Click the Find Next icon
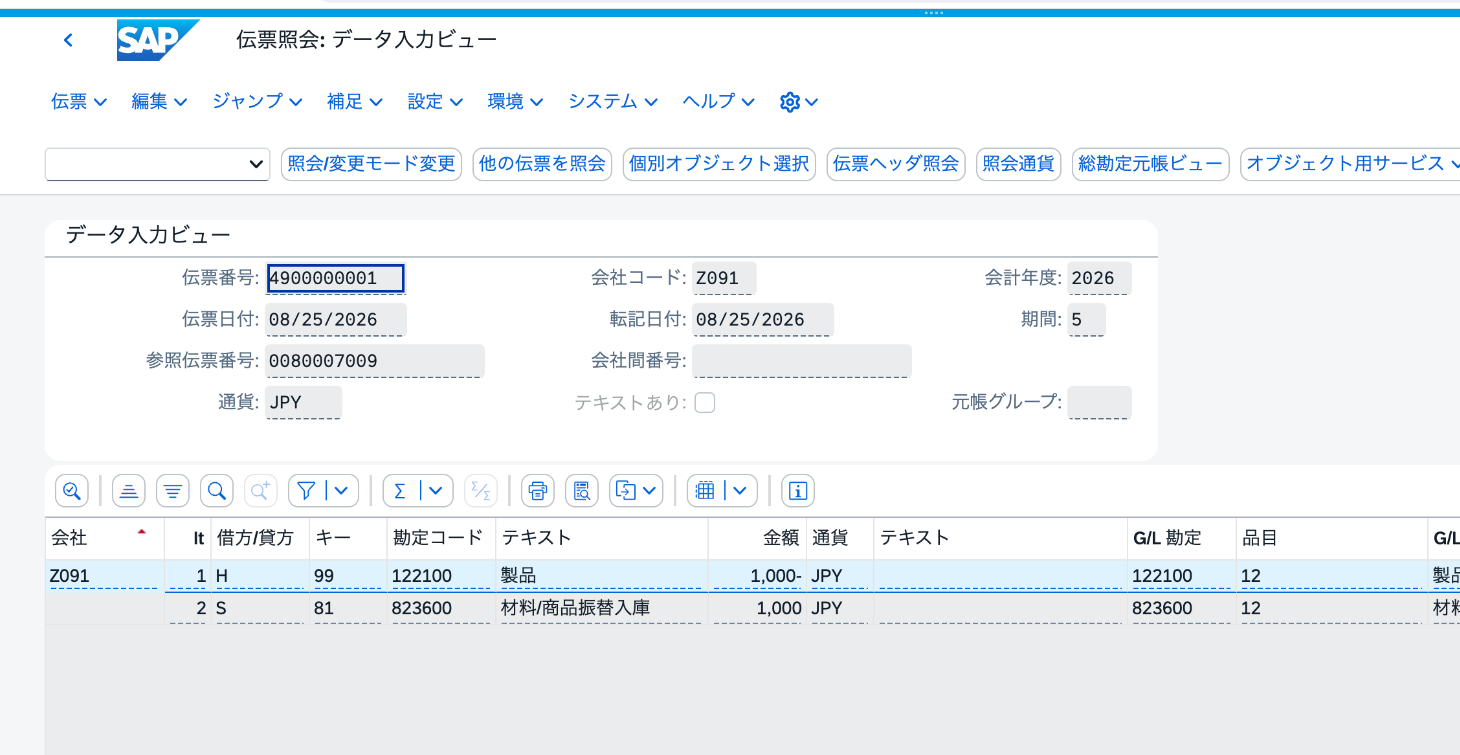 (x=261, y=490)
